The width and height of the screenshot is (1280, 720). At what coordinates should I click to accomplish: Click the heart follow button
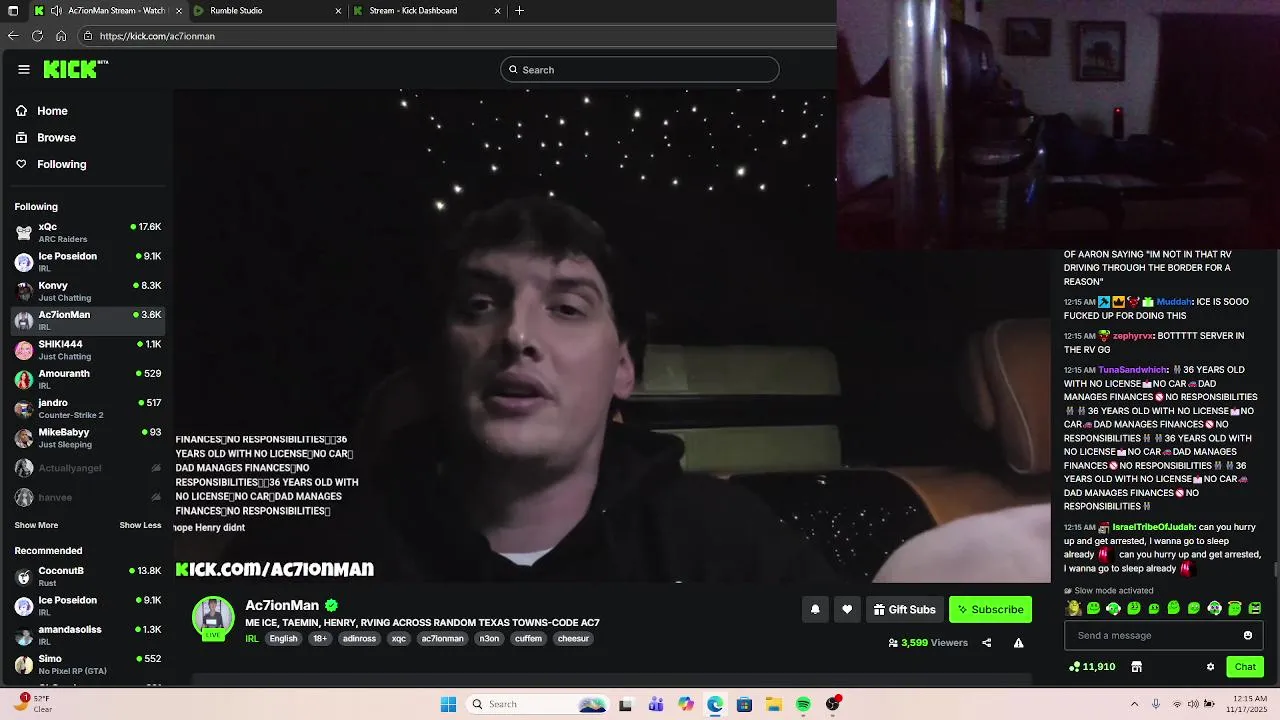(x=847, y=609)
